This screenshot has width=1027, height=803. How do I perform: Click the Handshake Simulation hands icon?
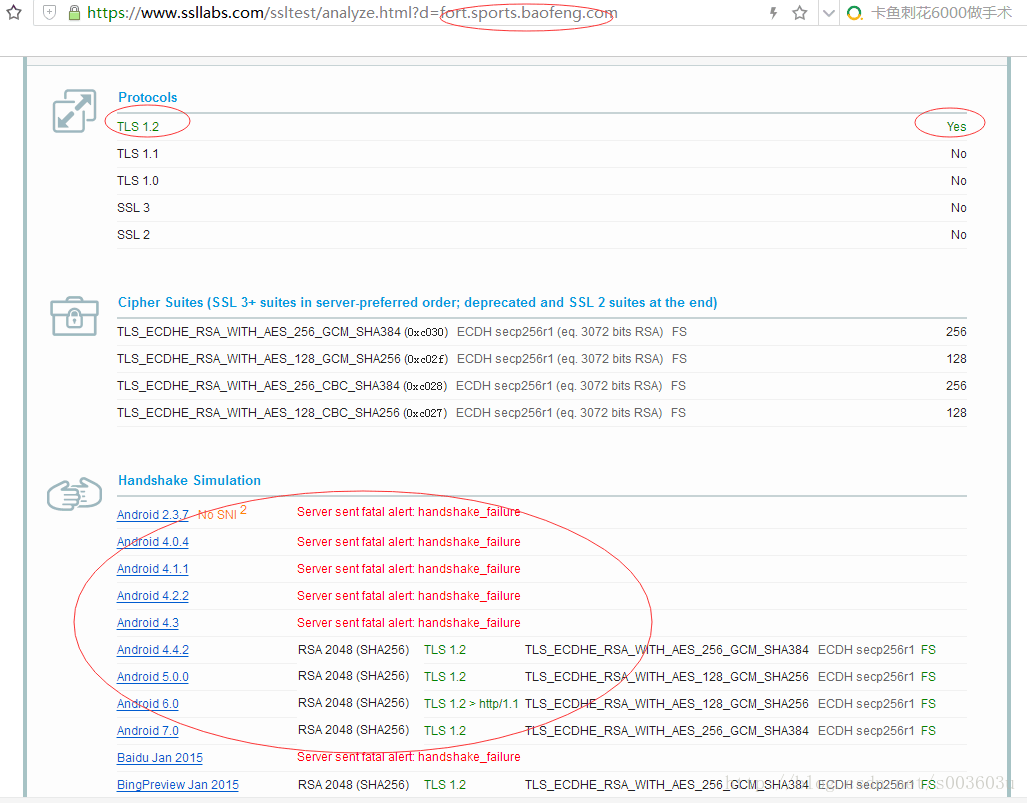coord(74,494)
